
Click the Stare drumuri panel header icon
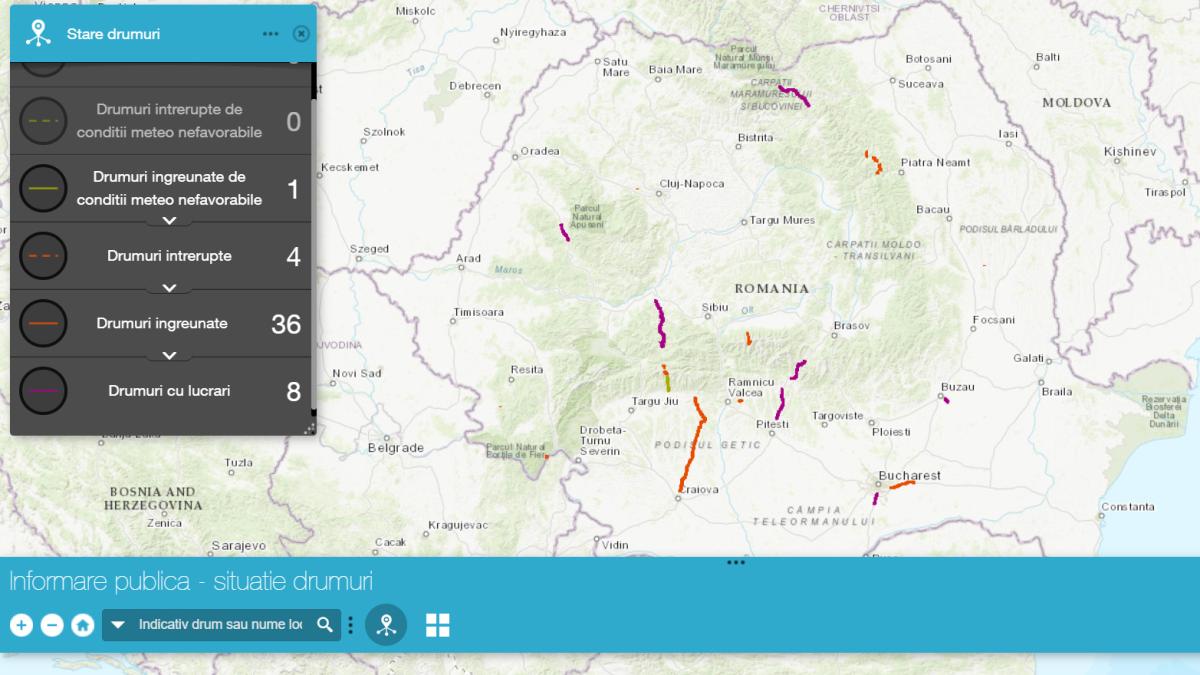click(38, 33)
